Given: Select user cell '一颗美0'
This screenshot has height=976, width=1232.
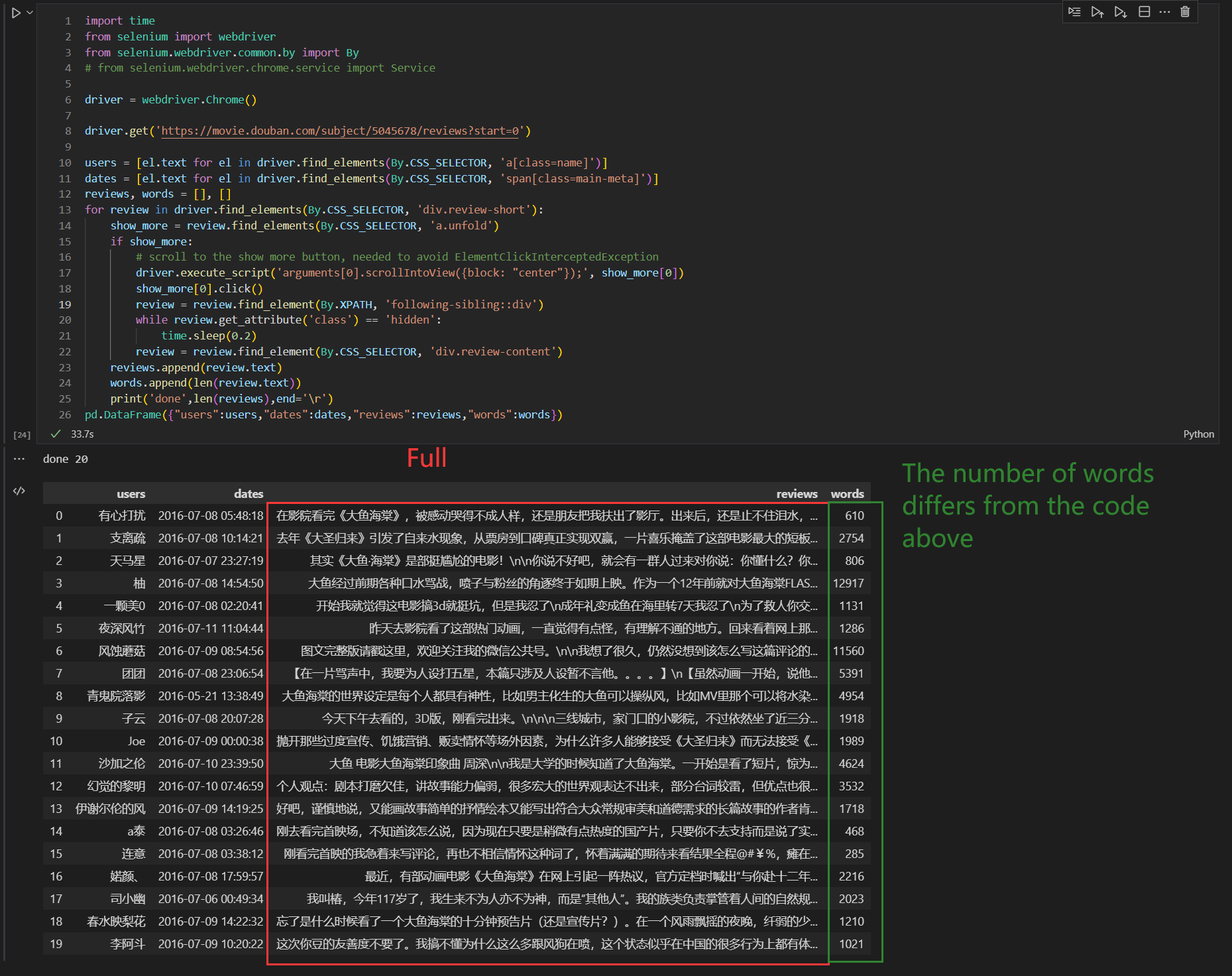Looking at the screenshot, I should point(124,606).
